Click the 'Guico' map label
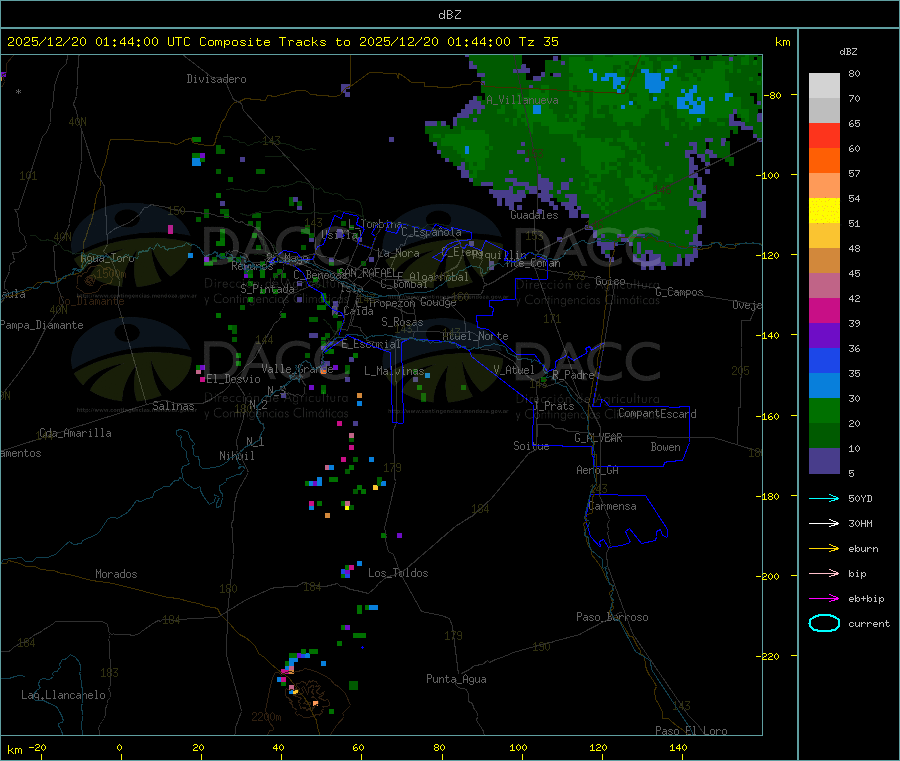 coord(610,281)
